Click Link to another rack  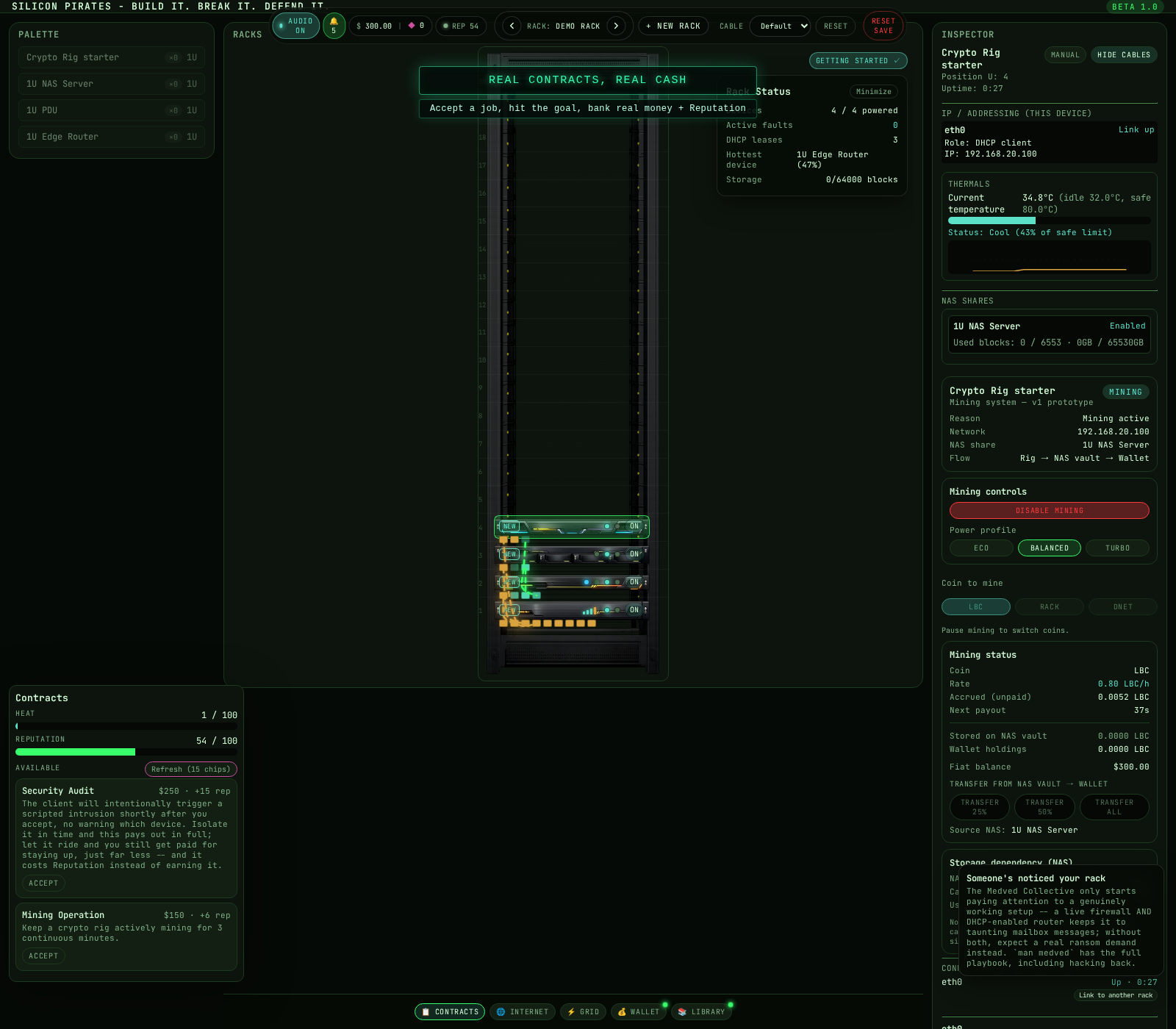coord(1116,995)
